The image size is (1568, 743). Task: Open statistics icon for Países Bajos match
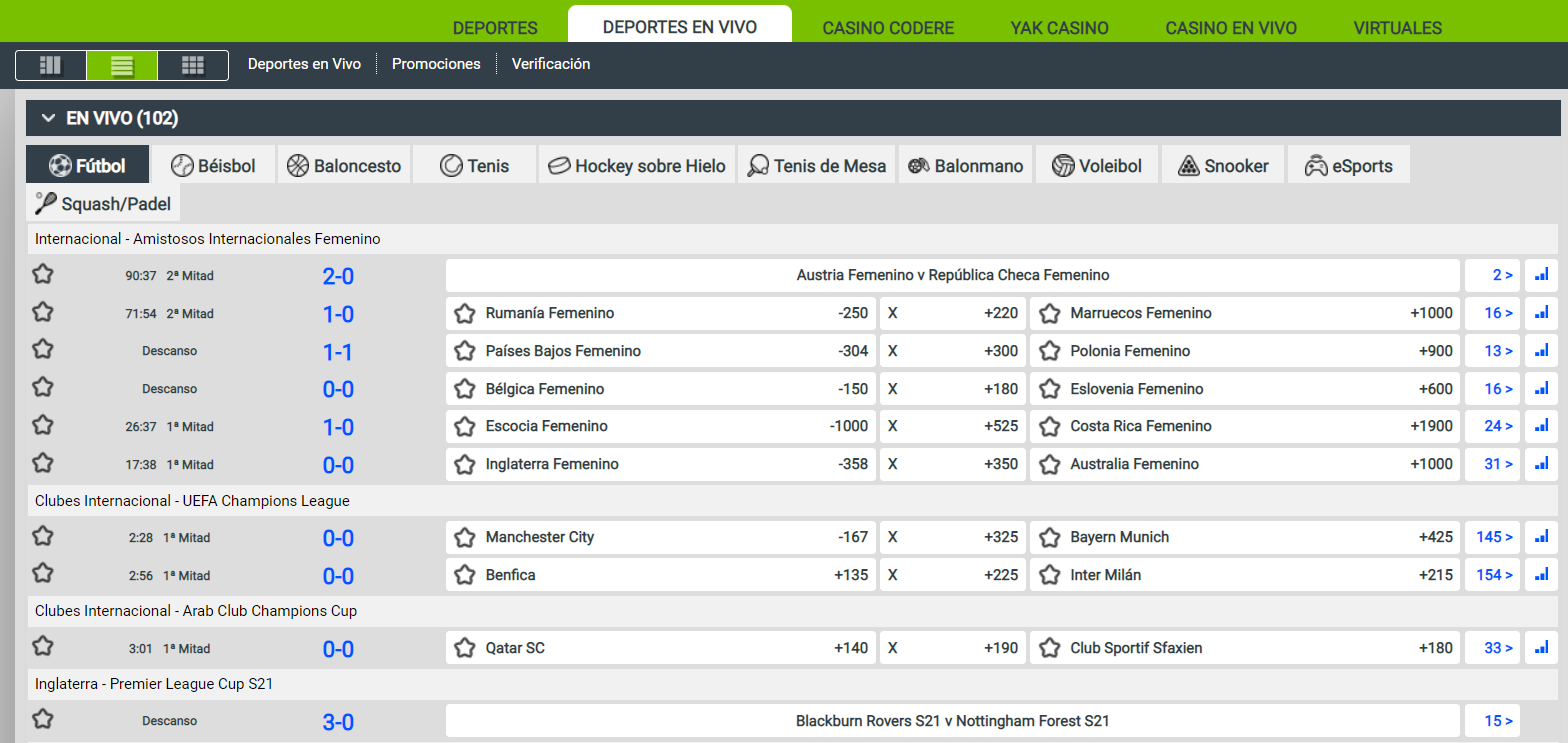click(x=1541, y=351)
